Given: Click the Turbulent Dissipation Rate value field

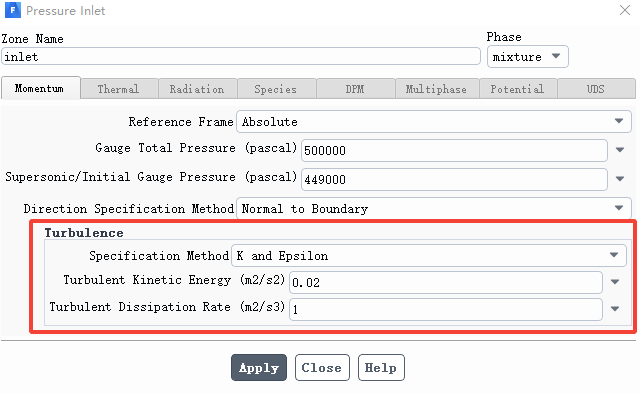Looking at the screenshot, I should tap(446, 309).
